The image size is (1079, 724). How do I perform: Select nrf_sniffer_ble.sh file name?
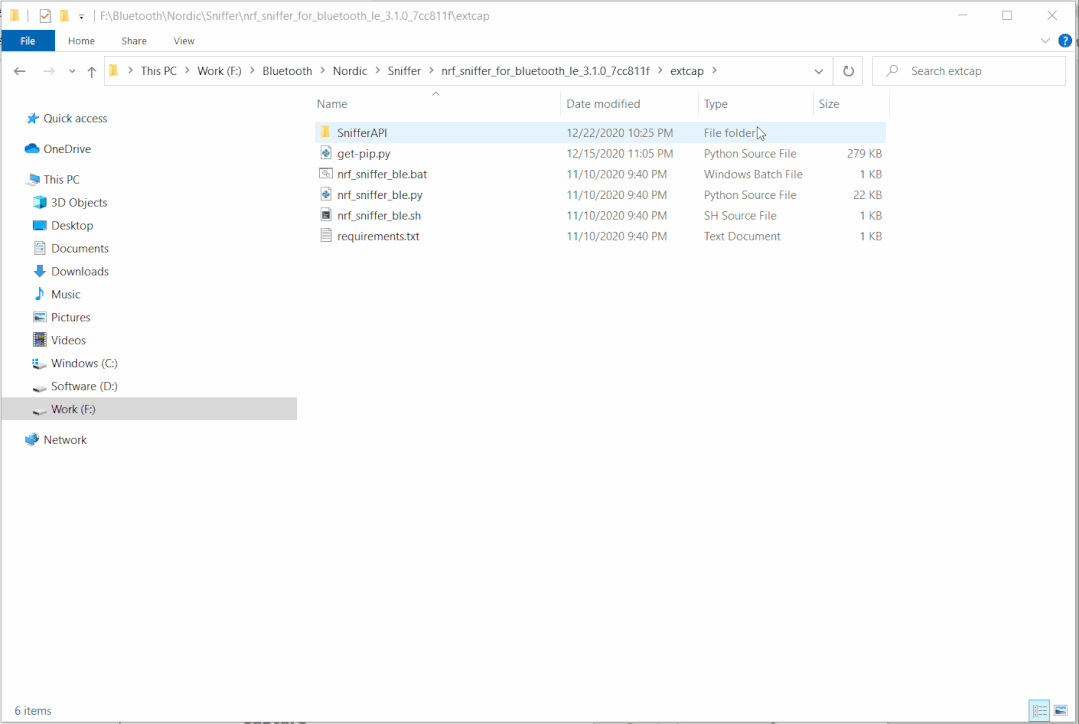pos(379,215)
